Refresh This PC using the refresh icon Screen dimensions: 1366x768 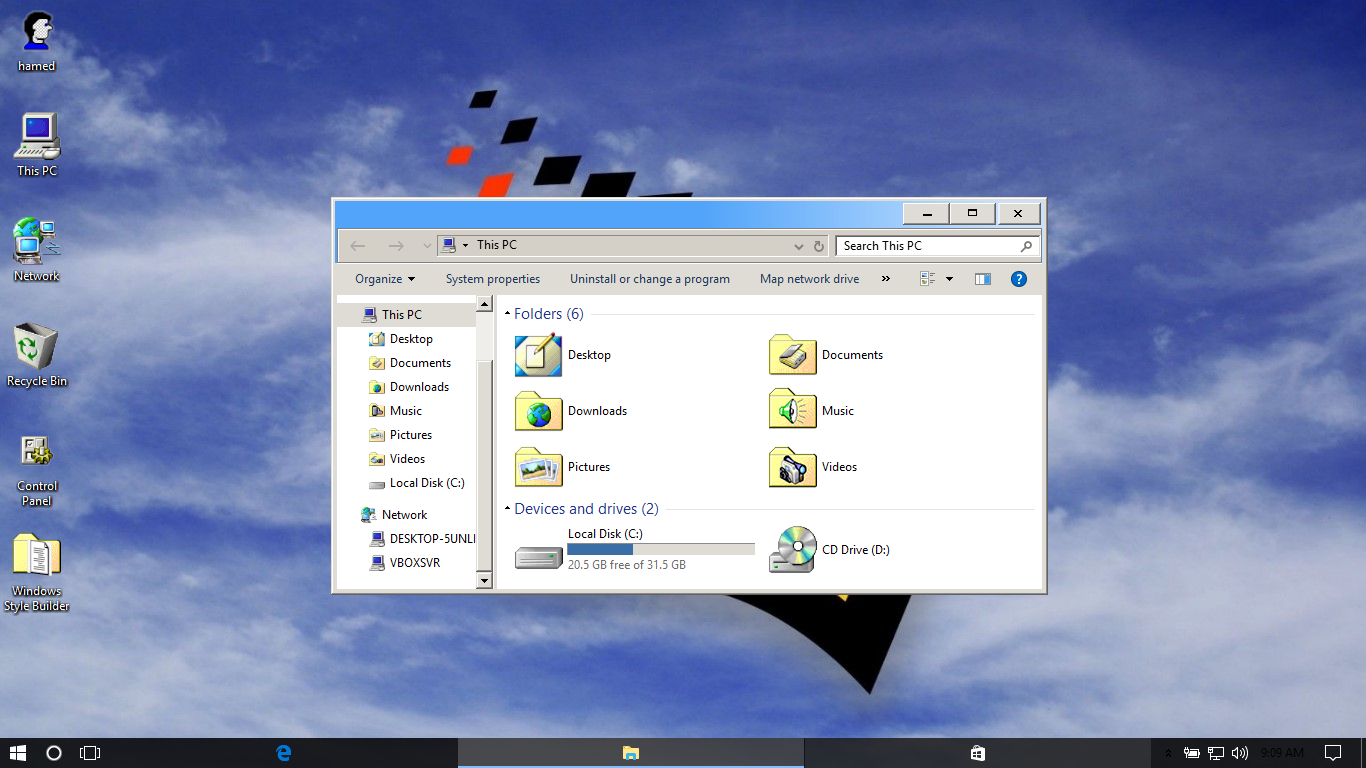[x=818, y=245]
